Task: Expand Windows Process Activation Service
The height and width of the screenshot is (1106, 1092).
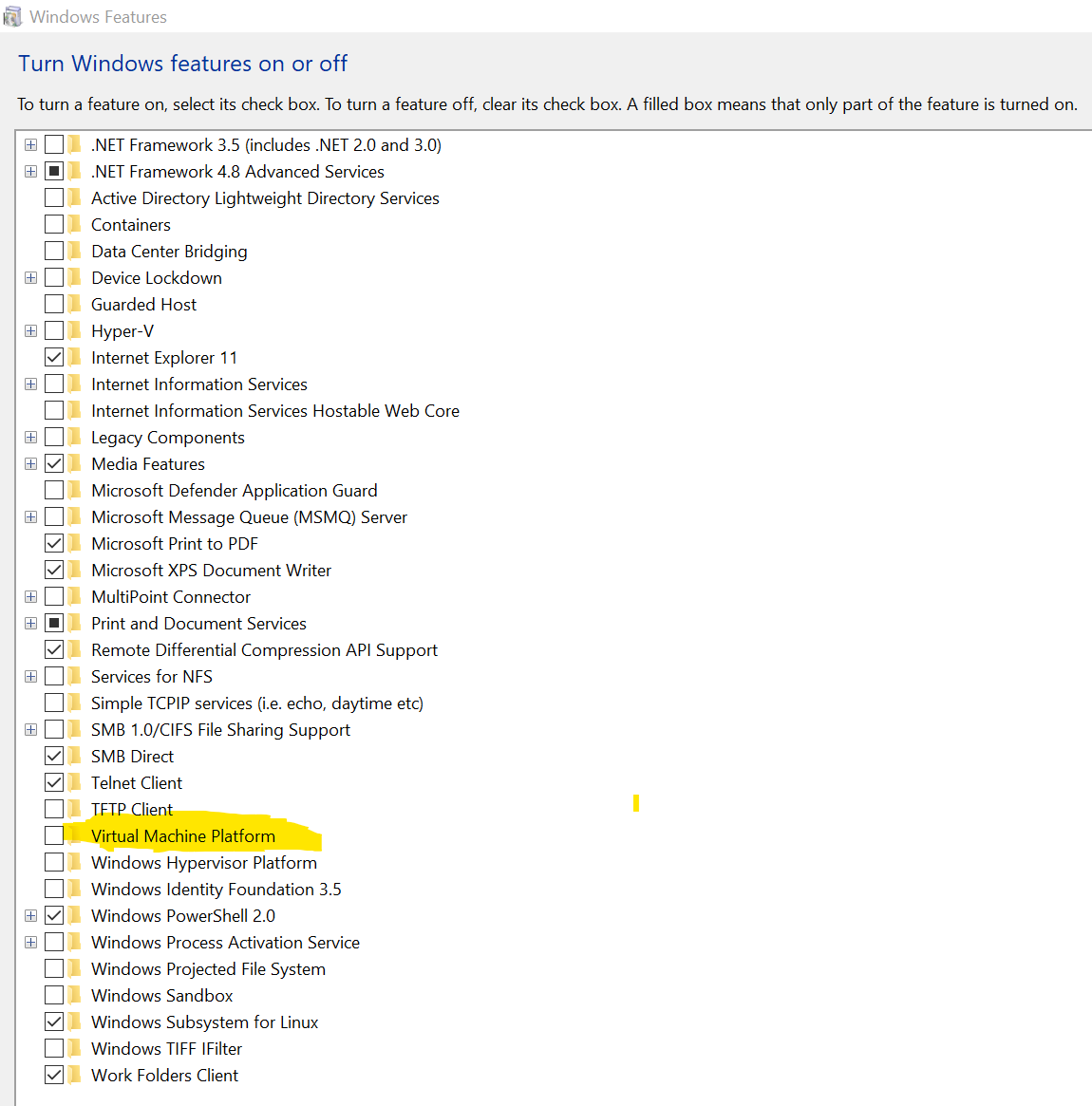Action: point(31,943)
